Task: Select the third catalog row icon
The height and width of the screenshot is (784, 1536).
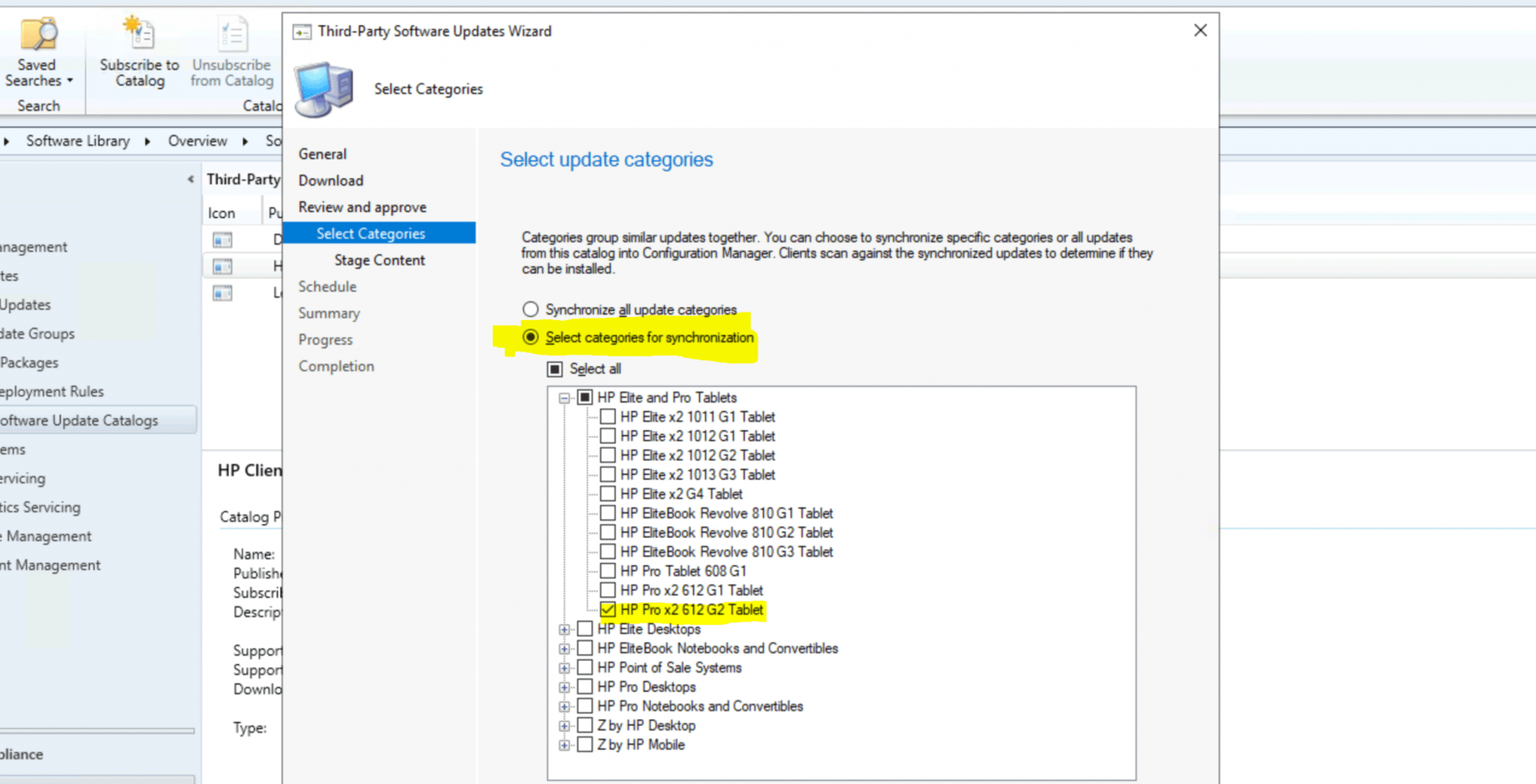Action: [223, 293]
